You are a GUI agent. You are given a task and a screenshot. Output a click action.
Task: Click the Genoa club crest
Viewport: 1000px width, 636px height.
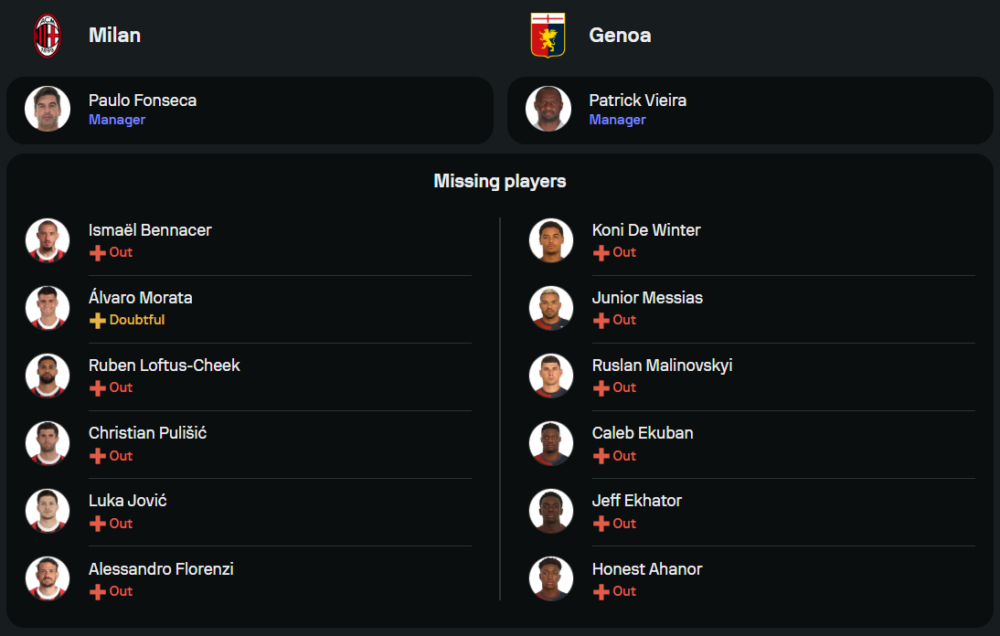[547, 35]
